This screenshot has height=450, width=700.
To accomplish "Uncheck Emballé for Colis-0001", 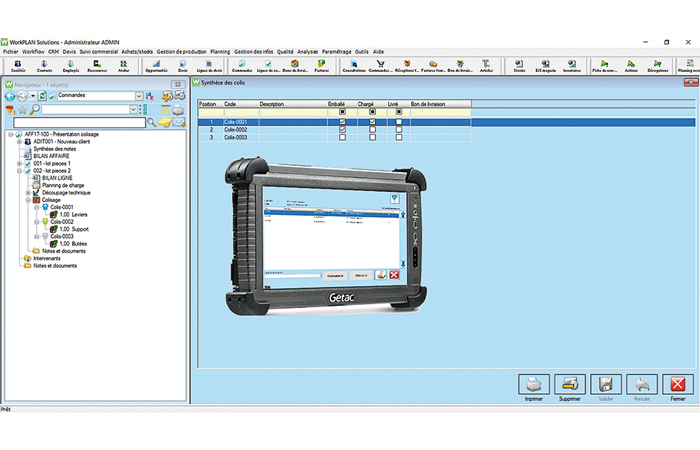I will point(342,122).
